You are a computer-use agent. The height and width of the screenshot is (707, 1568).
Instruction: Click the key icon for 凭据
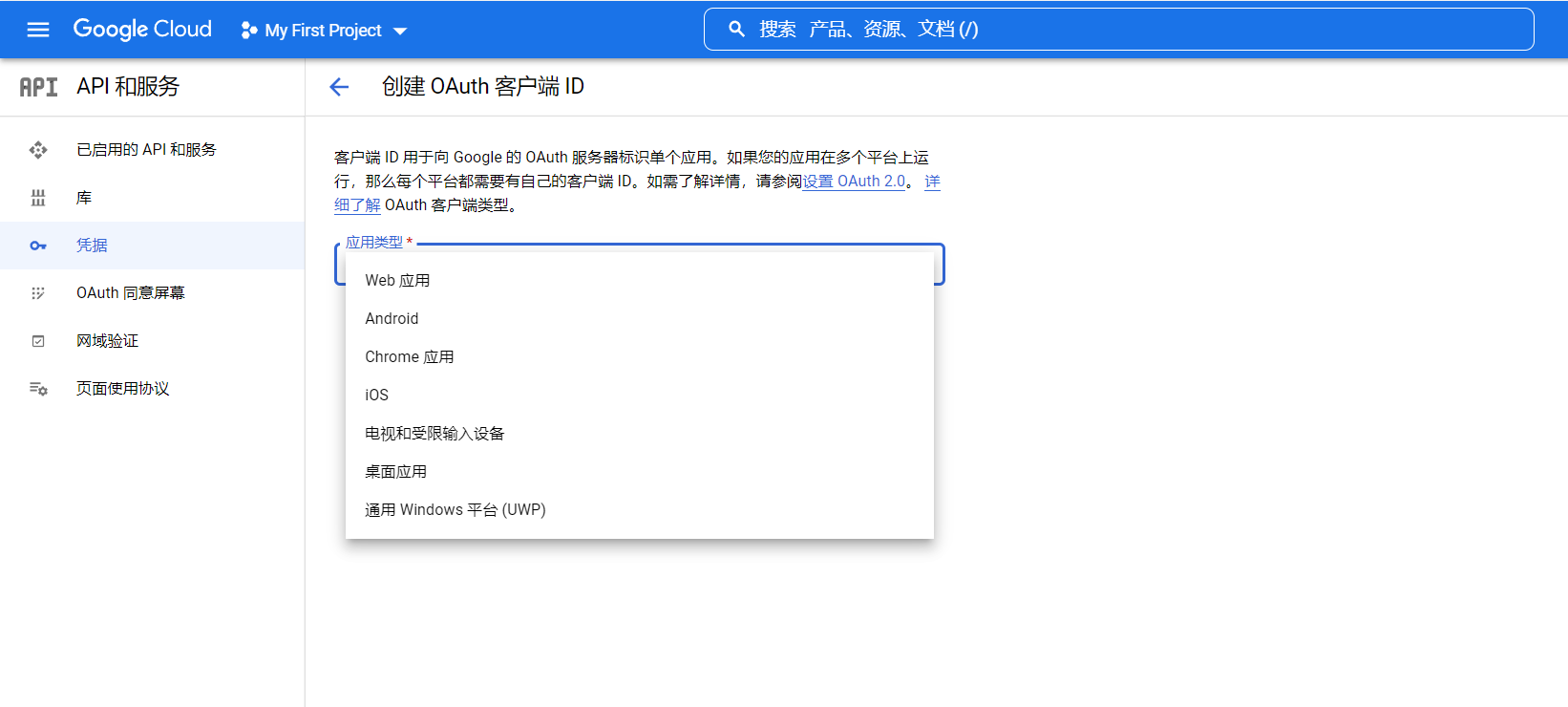click(38, 246)
